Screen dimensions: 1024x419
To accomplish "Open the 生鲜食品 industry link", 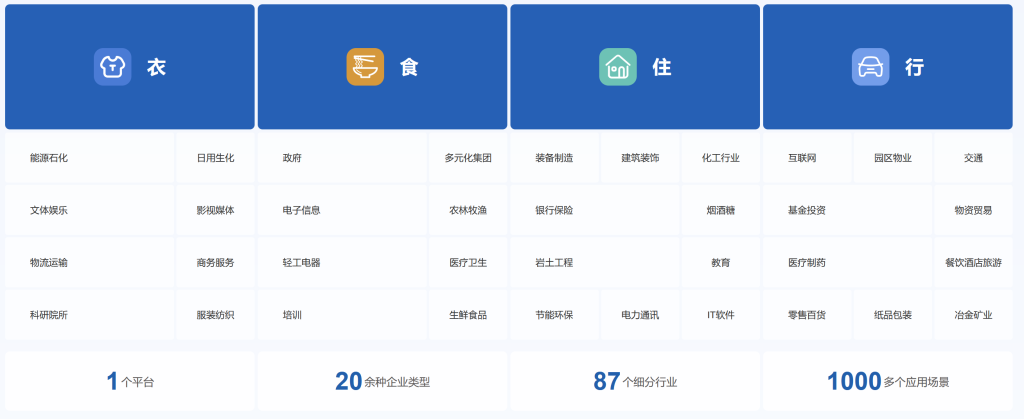I will tap(468, 315).
